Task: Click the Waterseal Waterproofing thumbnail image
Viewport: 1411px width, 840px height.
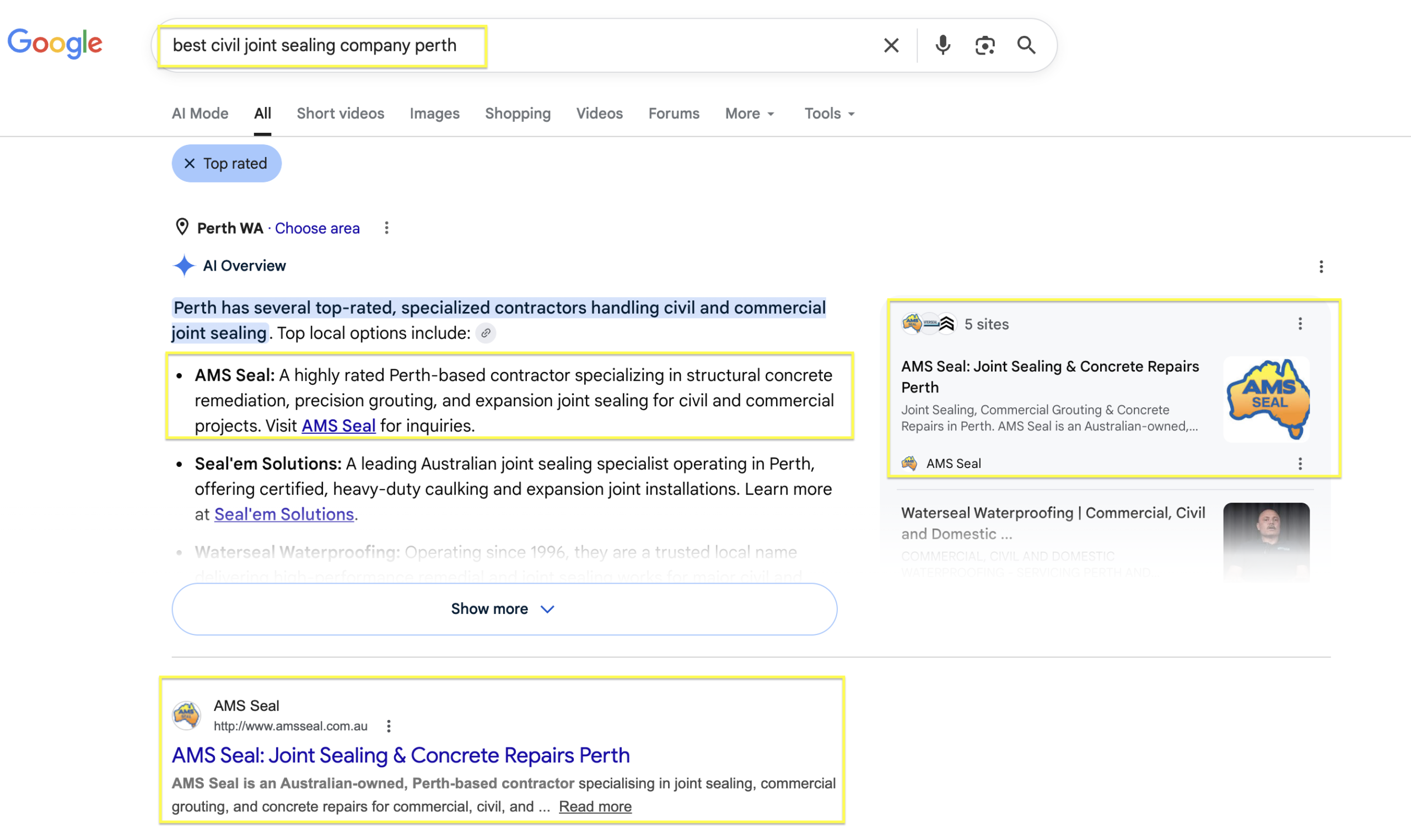Action: coord(1267,542)
